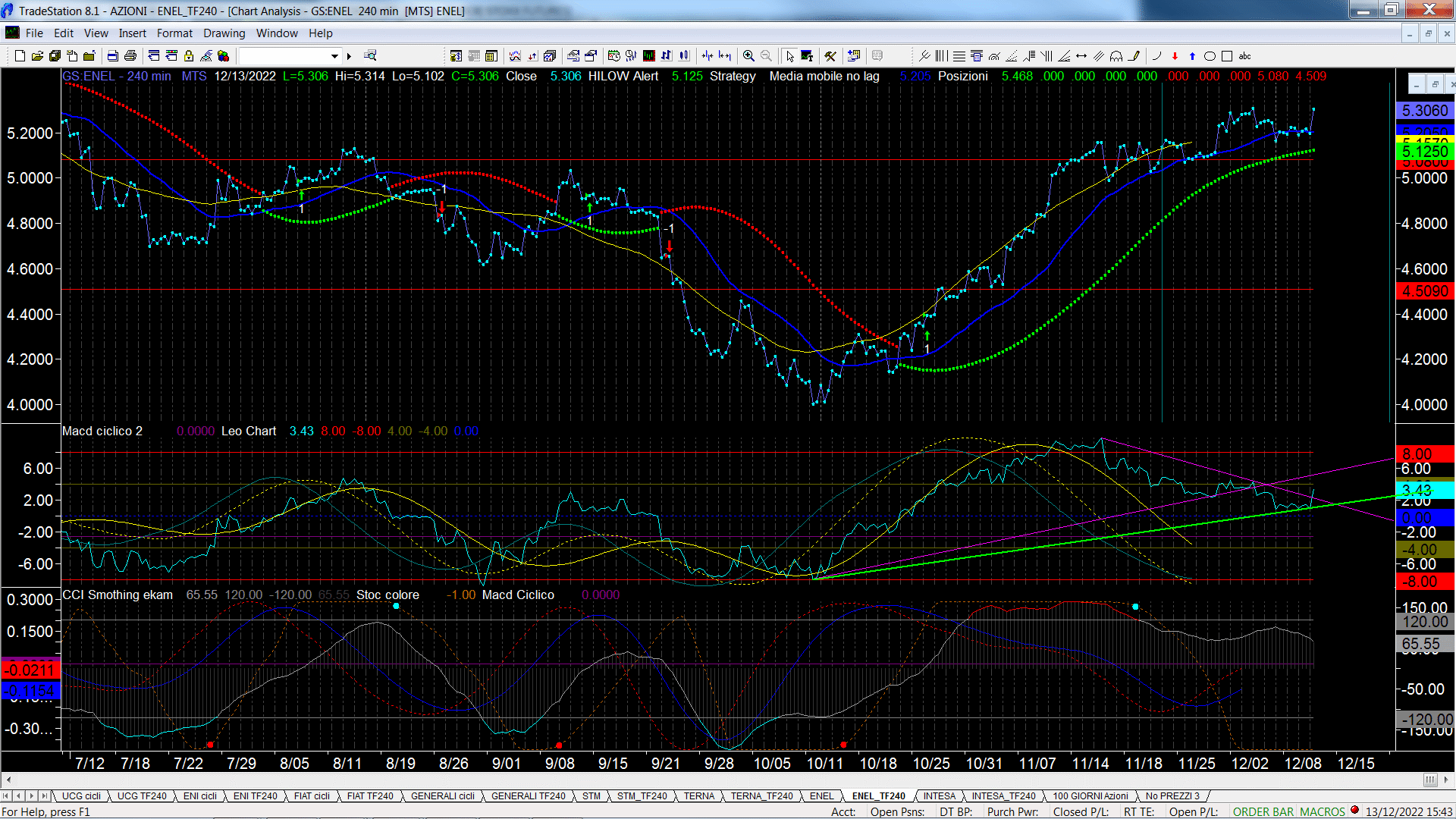The width and height of the screenshot is (1456, 819).
Task: Select the vertical lines drawing tool
Action: pyautogui.click(x=941, y=56)
